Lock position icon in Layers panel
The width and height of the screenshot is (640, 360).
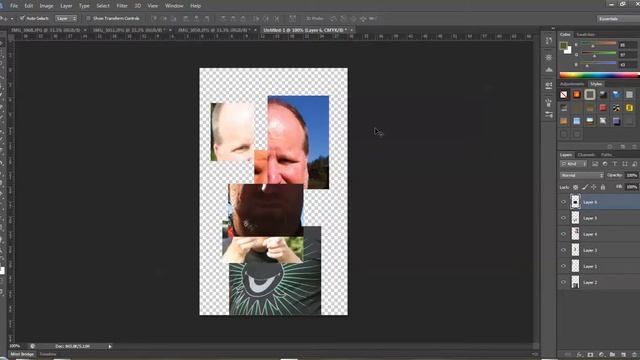click(593, 187)
